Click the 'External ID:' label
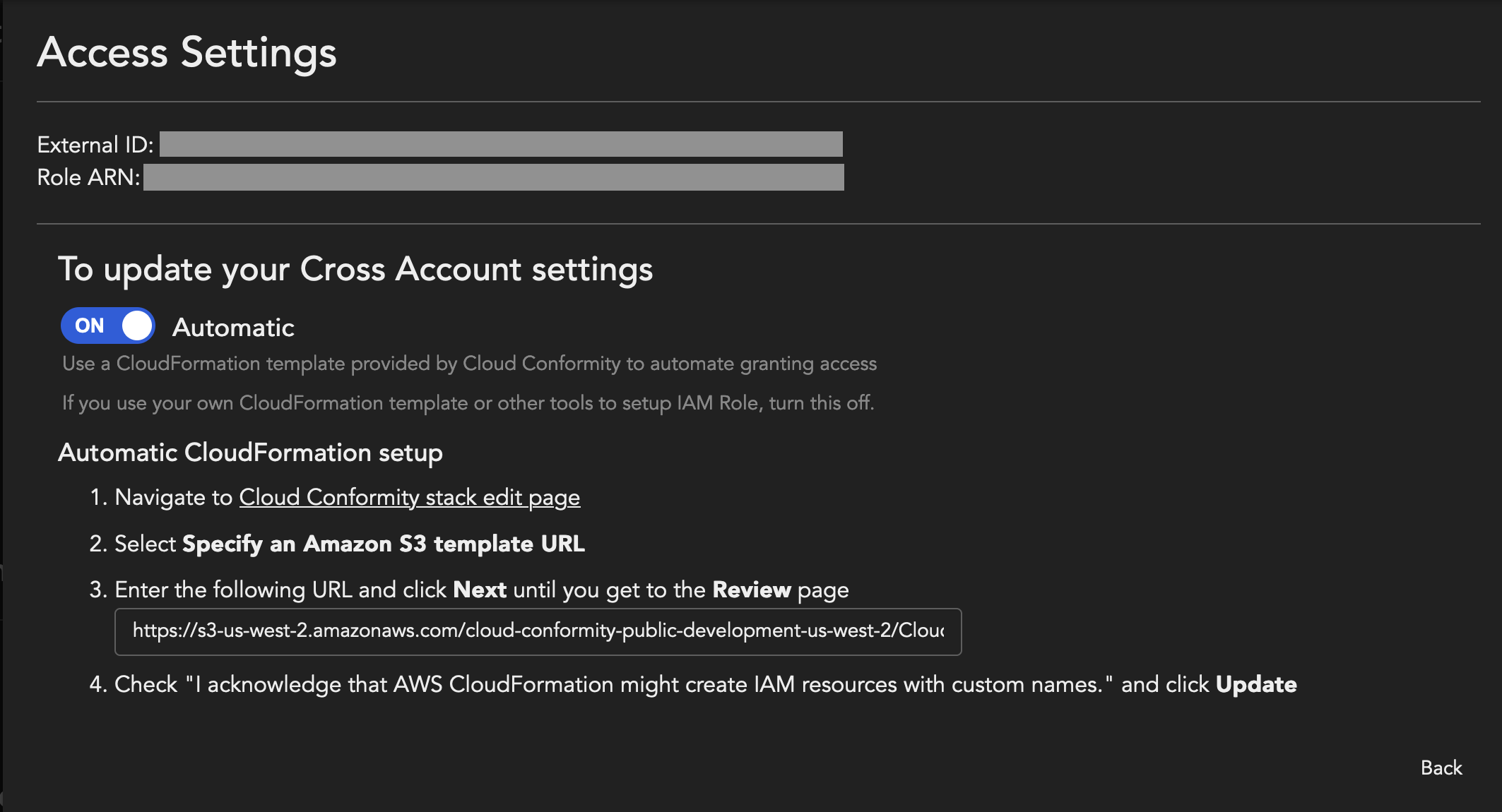 pyautogui.click(x=95, y=145)
